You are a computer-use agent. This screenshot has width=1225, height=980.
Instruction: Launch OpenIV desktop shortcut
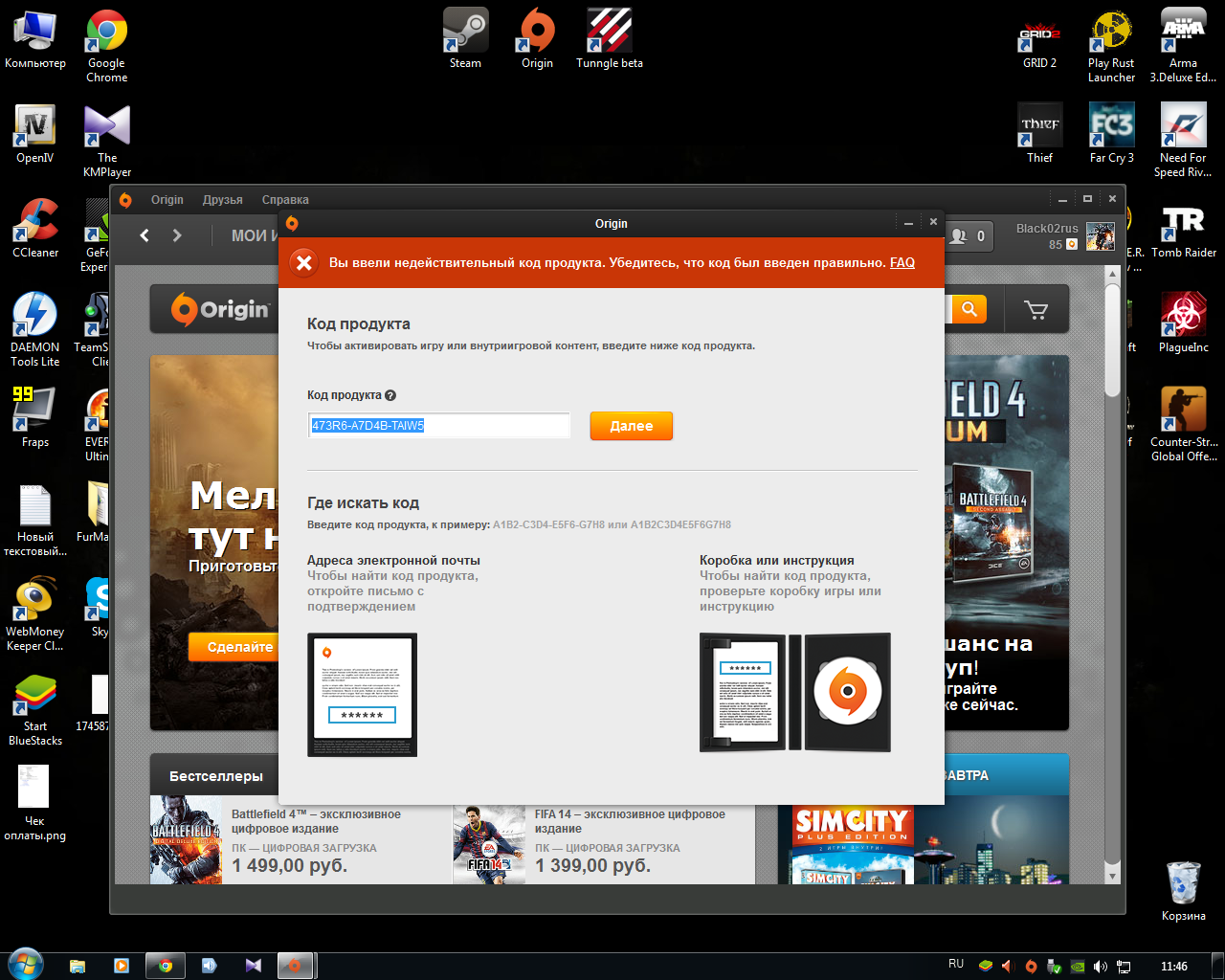(35, 133)
